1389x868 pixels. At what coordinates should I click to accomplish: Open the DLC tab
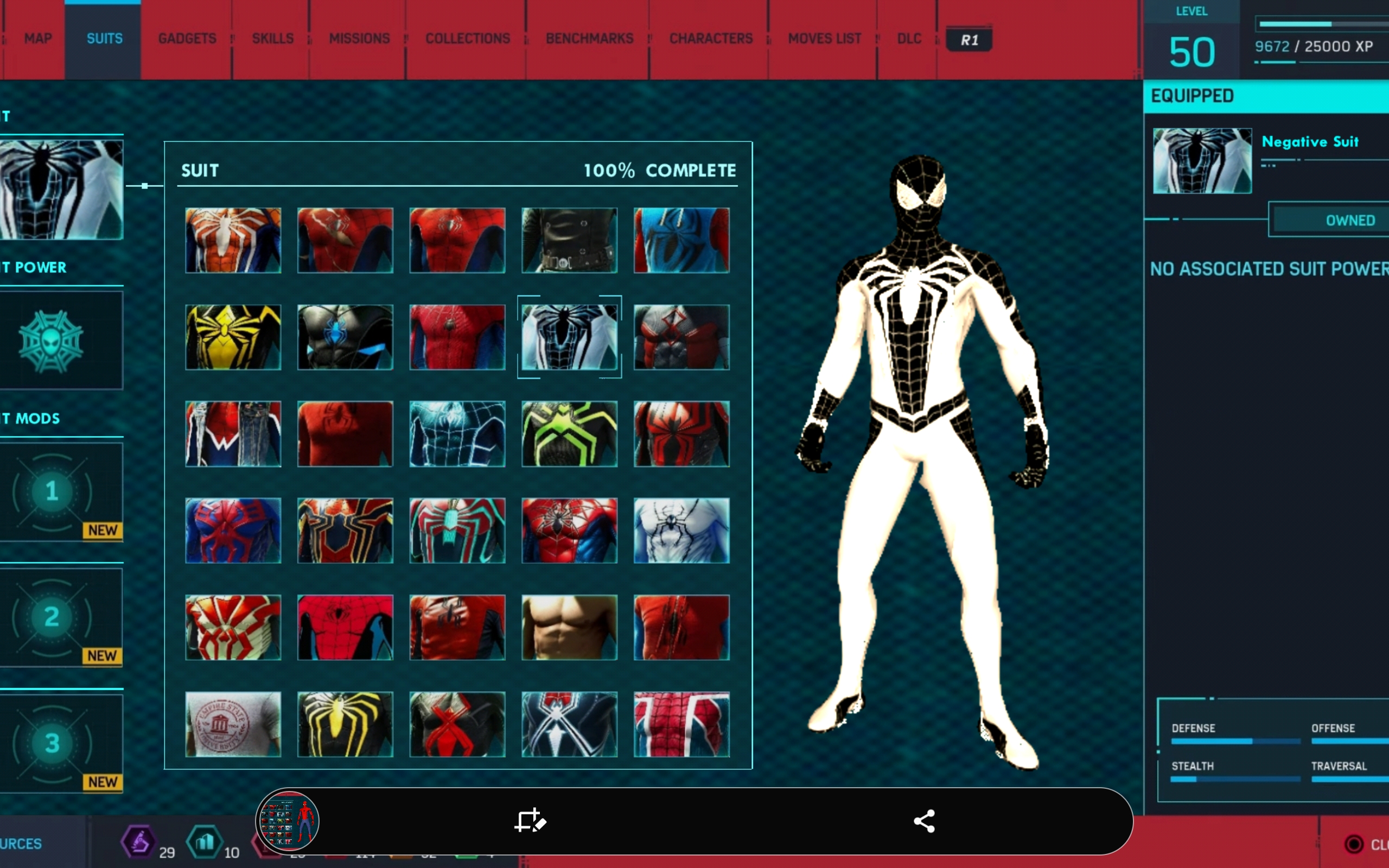click(x=909, y=39)
